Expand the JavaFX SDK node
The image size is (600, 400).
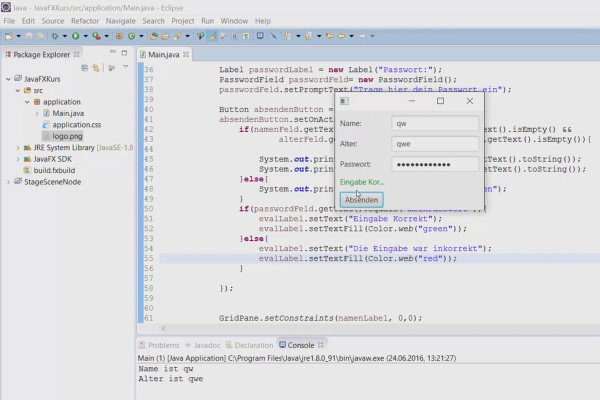click(18, 159)
